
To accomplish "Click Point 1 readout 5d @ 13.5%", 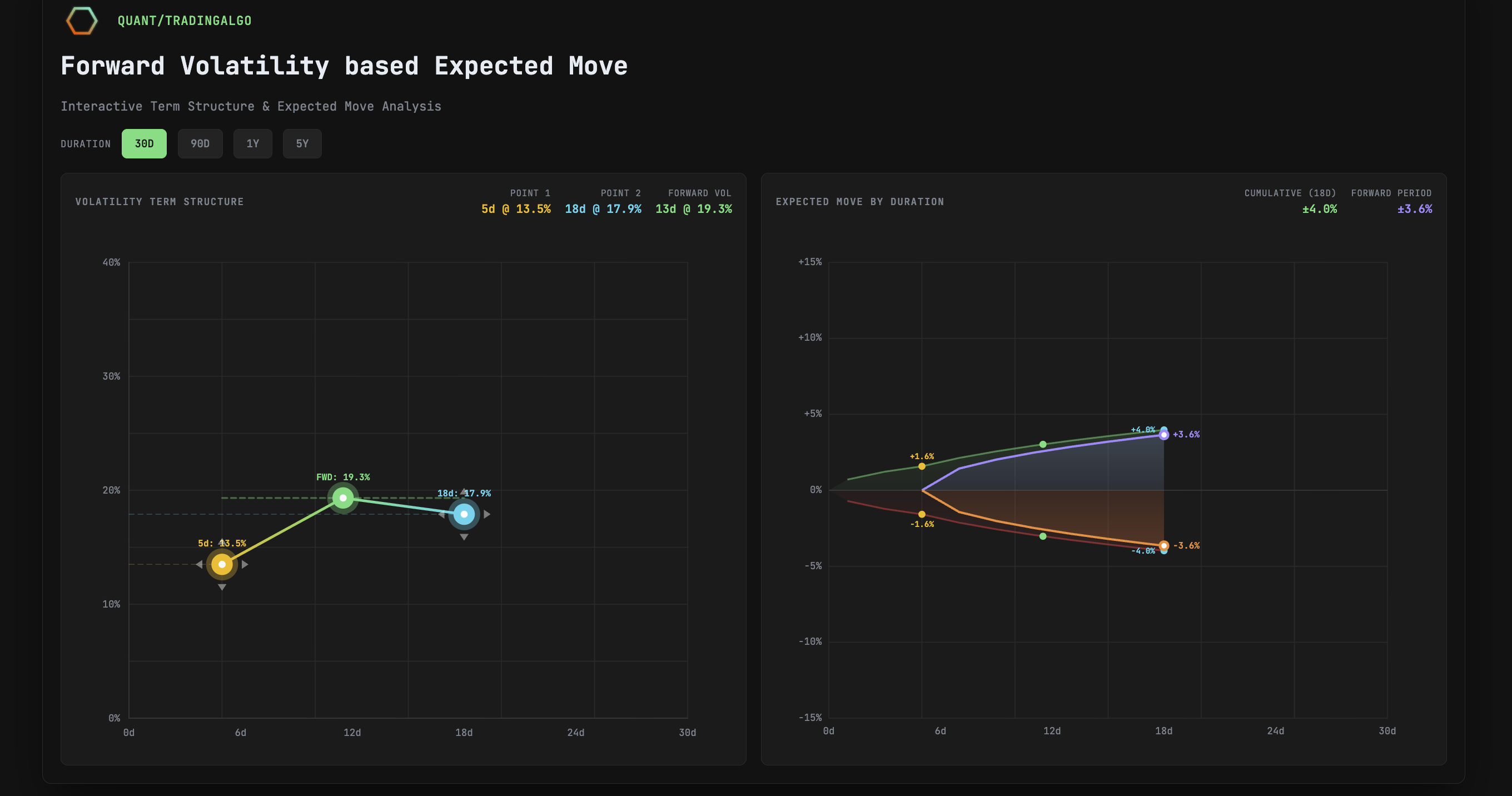I will [x=515, y=209].
